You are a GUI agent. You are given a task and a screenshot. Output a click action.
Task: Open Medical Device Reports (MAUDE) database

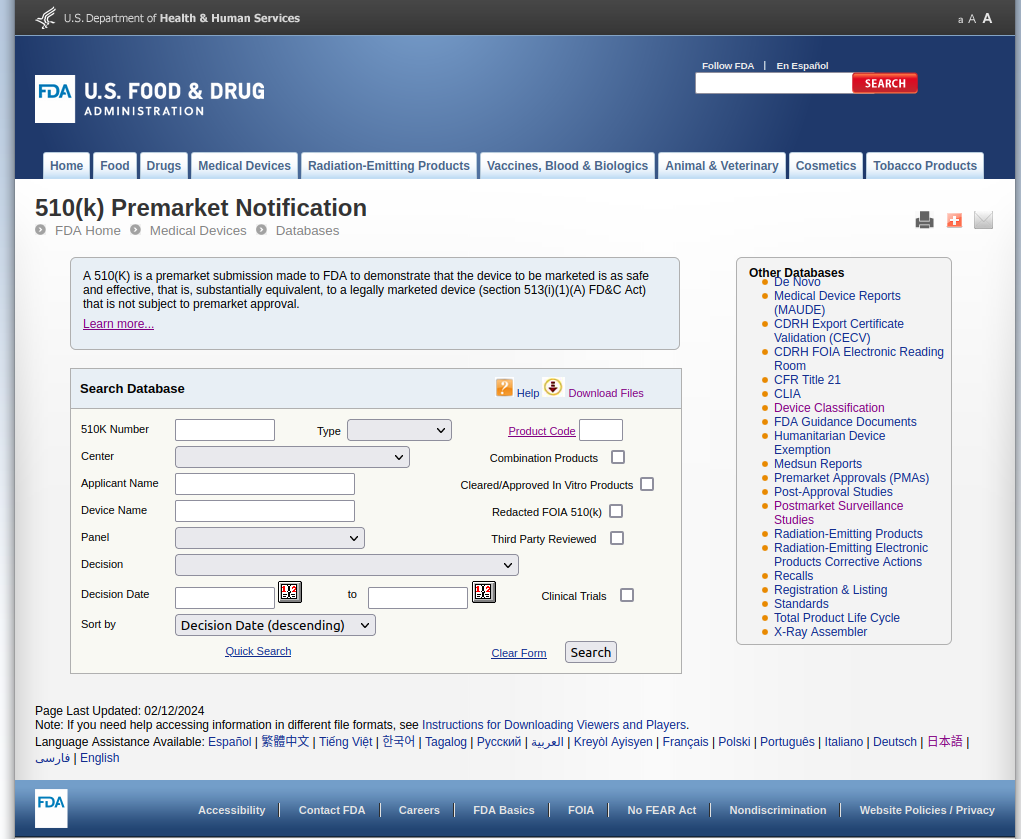coord(836,295)
